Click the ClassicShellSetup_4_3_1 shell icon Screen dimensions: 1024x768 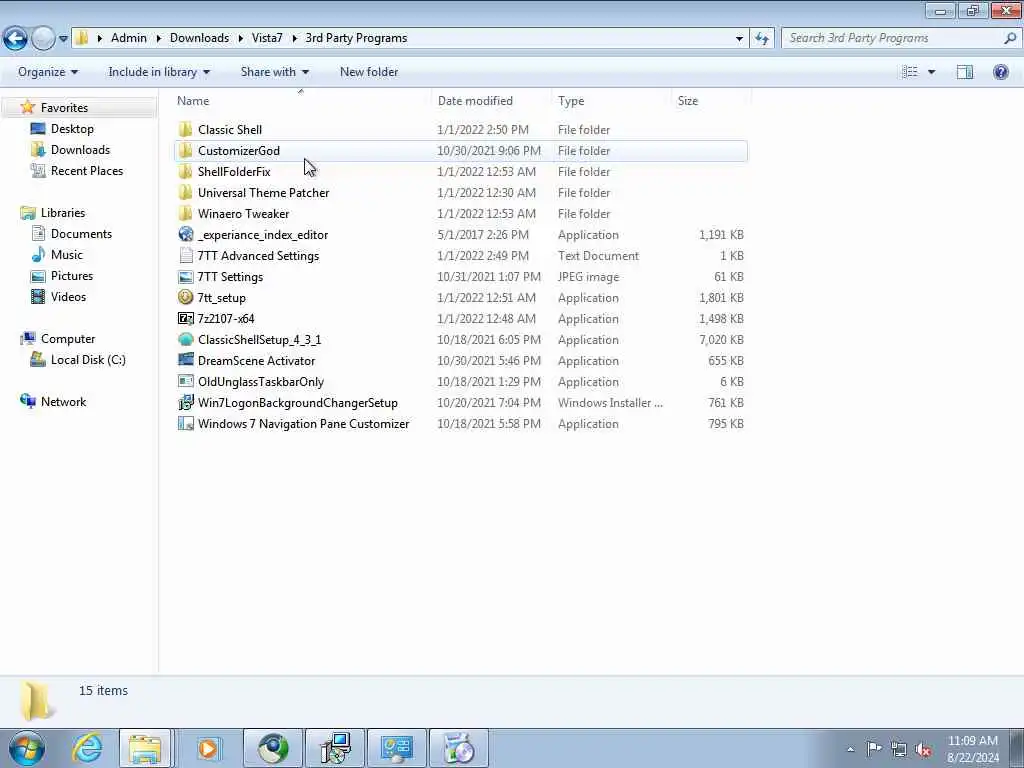click(185, 339)
